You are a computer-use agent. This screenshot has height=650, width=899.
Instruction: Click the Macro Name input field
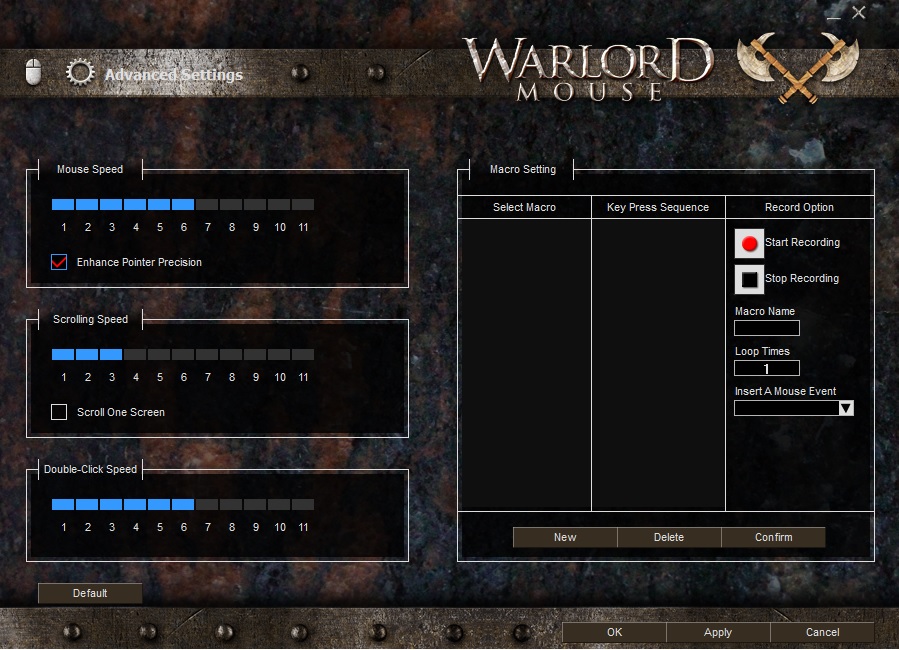(x=767, y=328)
